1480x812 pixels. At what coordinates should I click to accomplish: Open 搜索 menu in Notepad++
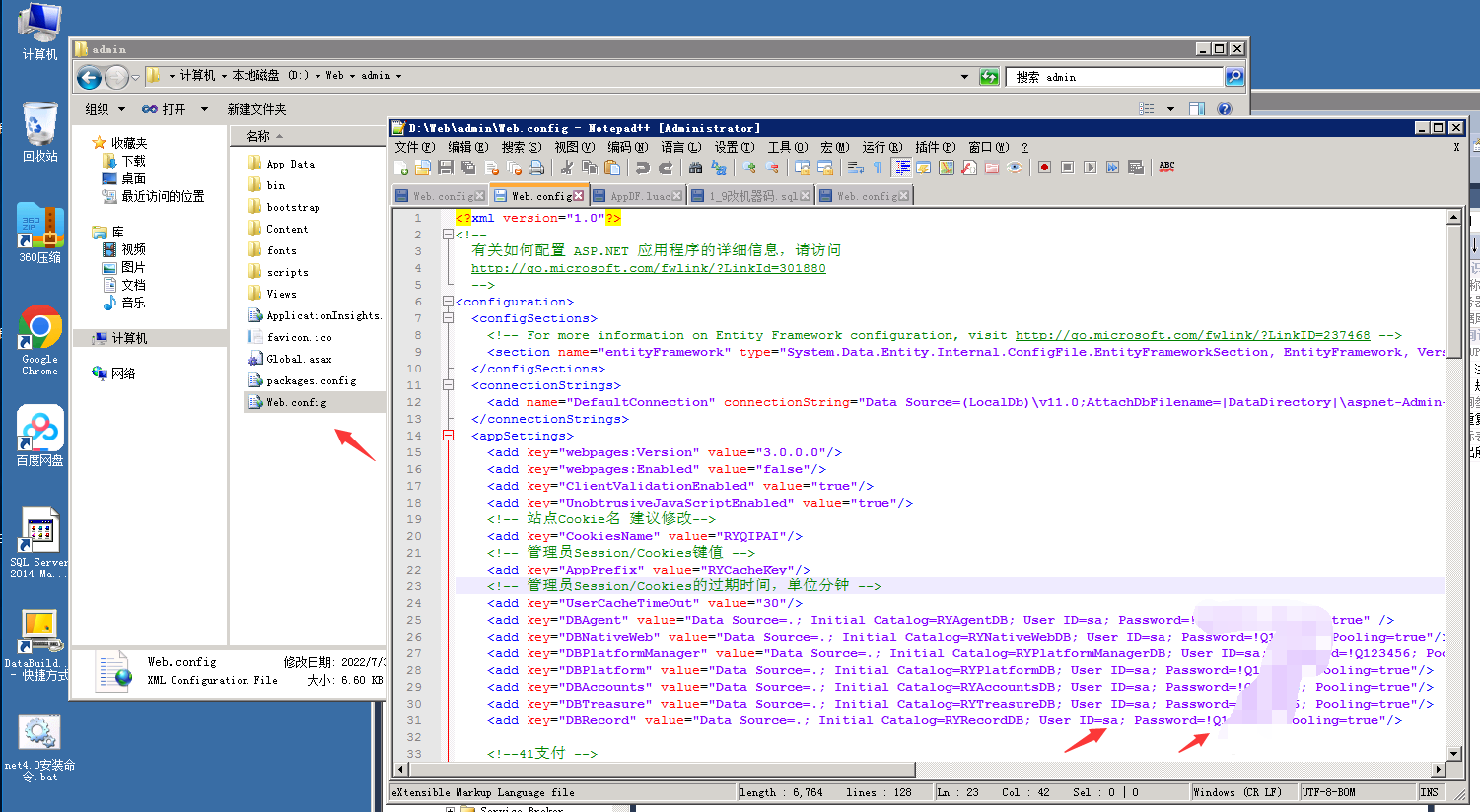[521, 147]
